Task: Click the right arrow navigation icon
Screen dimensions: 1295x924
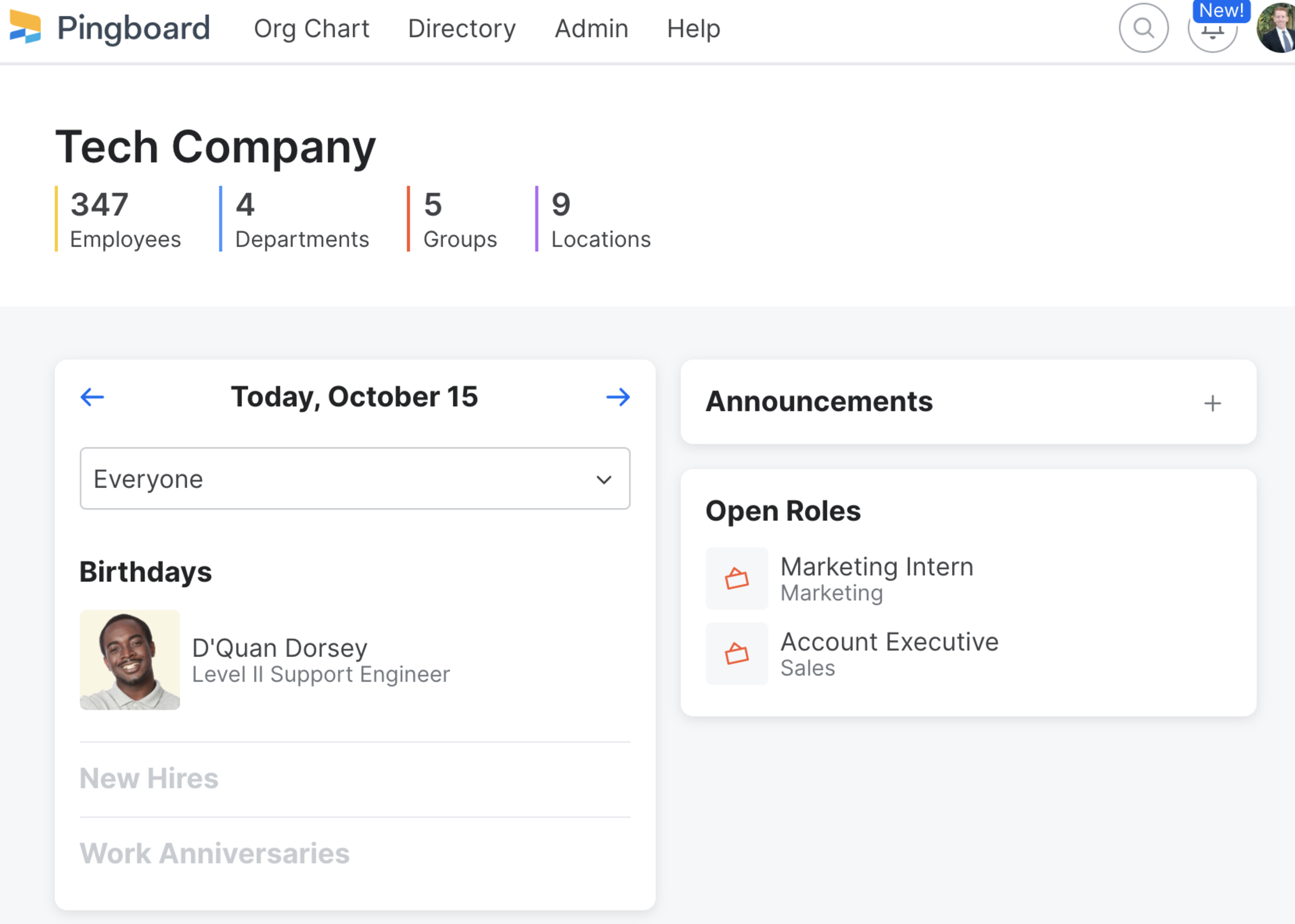Action: click(x=618, y=397)
